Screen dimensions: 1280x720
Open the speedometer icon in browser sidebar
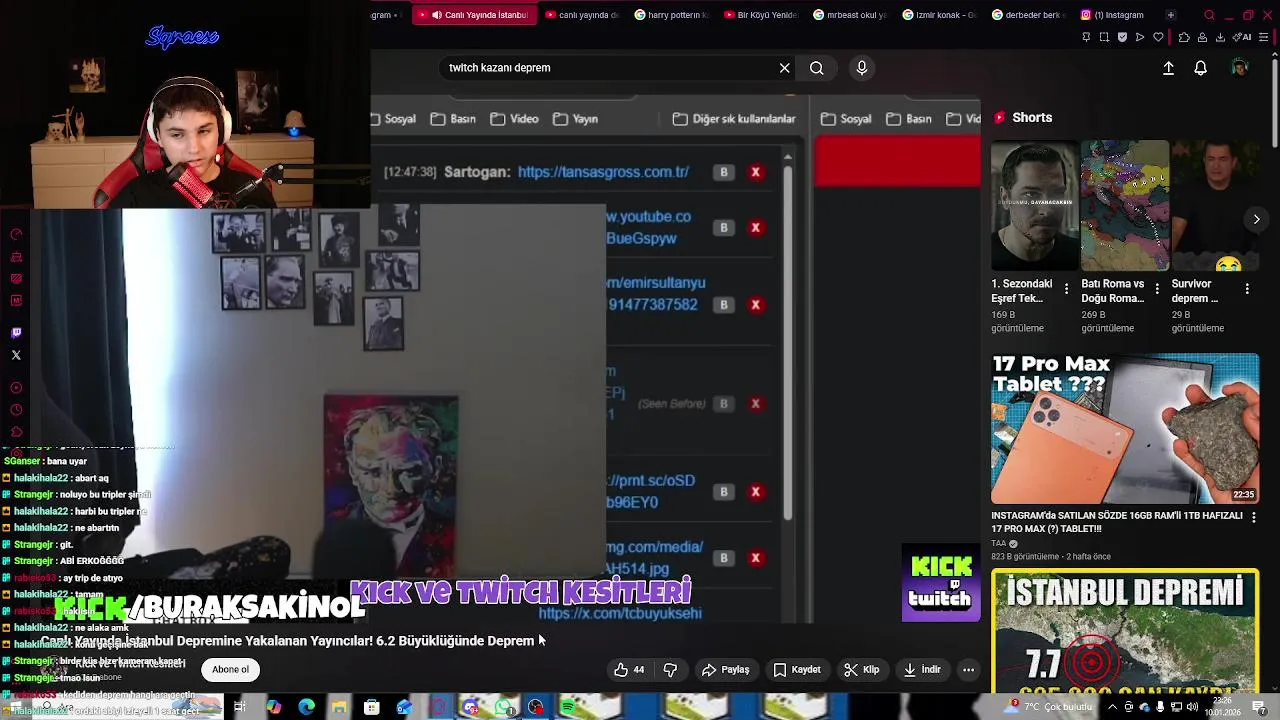[x=16, y=235]
